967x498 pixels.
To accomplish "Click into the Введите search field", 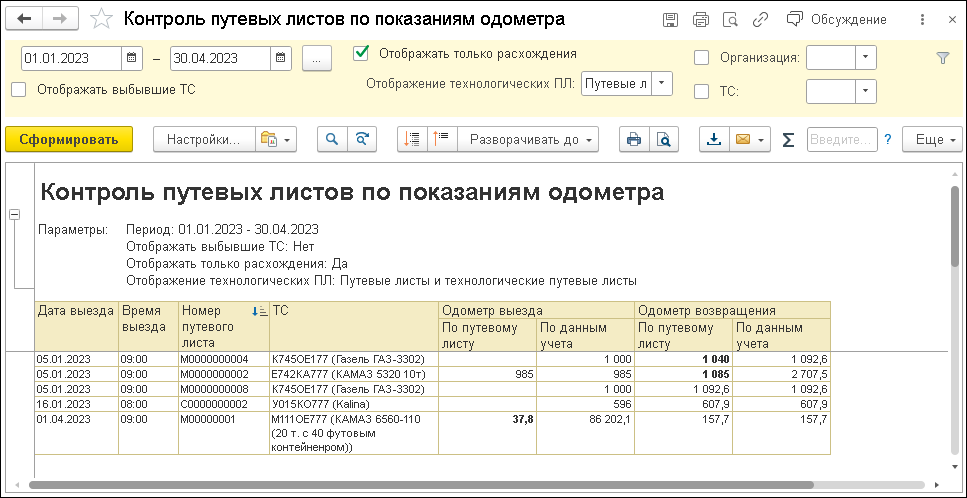I will point(842,139).
